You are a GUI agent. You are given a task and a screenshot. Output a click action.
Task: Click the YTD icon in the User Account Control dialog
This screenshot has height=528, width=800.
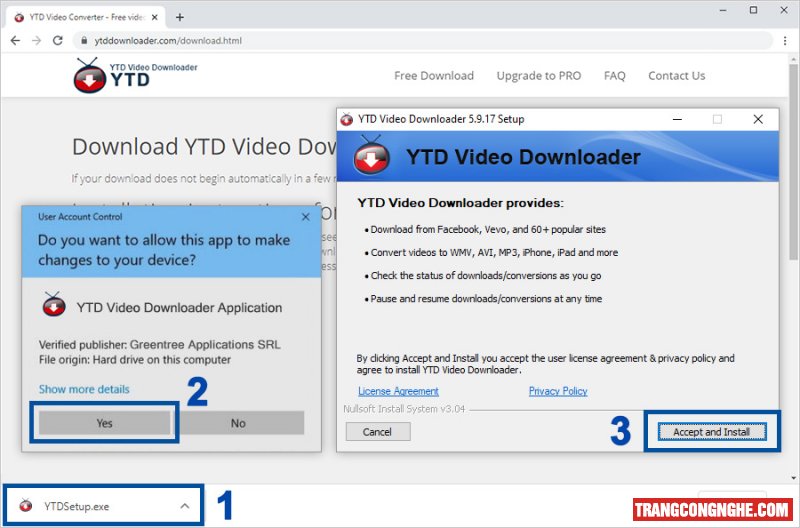coord(54,305)
